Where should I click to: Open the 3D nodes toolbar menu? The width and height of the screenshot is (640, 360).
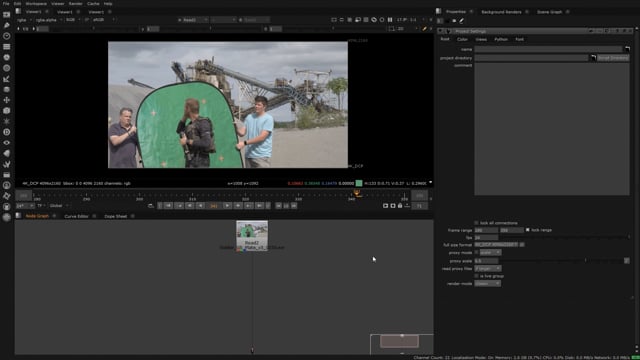click(7, 111)
